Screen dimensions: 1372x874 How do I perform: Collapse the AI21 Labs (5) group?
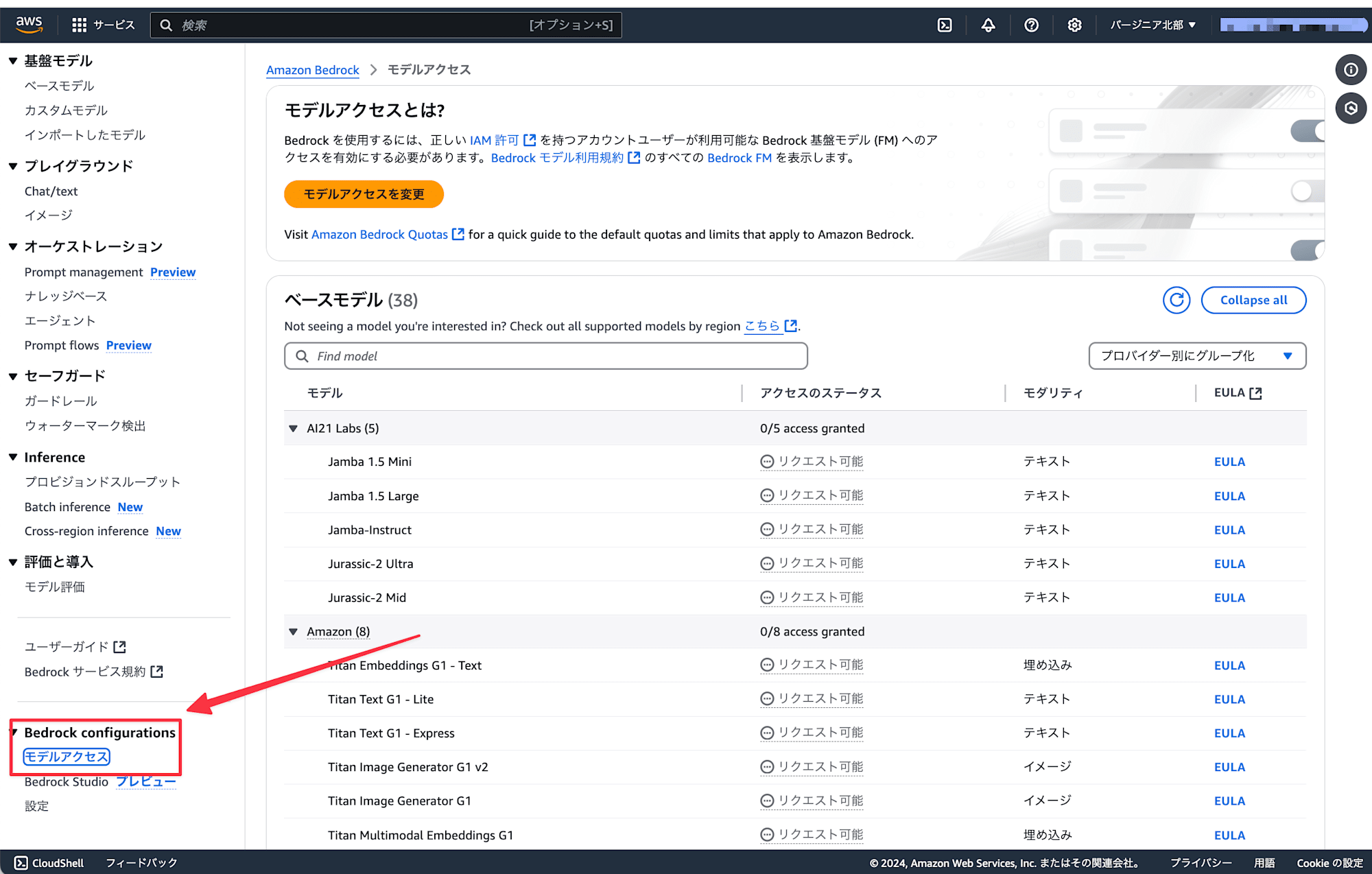293,428
